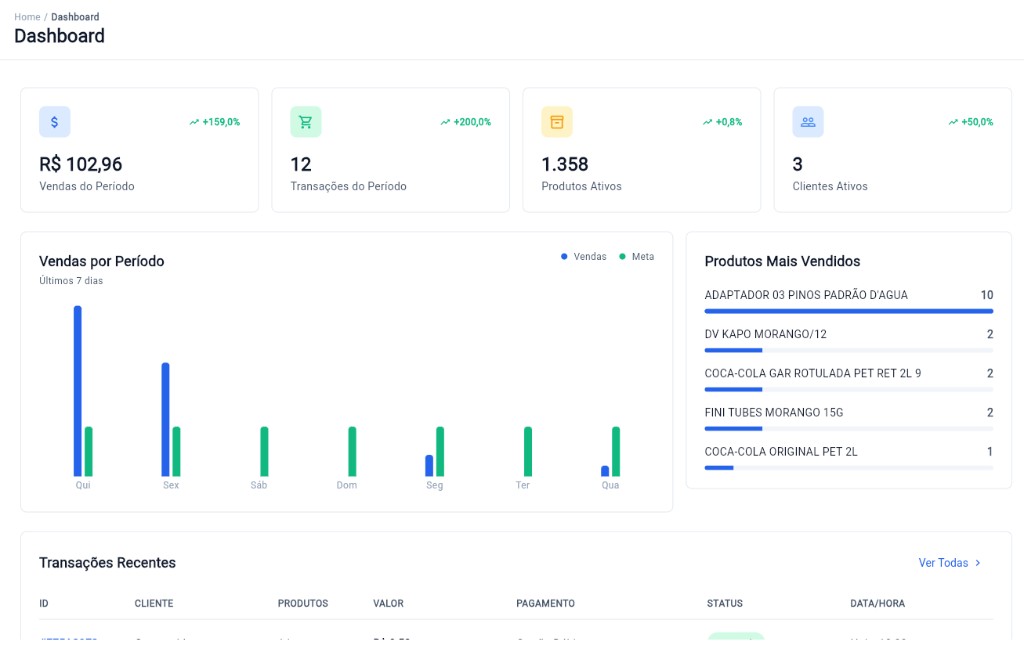The image size is (1024, 656).
Task: Click the trend arrow beside +50,0%
Action: 953,122
